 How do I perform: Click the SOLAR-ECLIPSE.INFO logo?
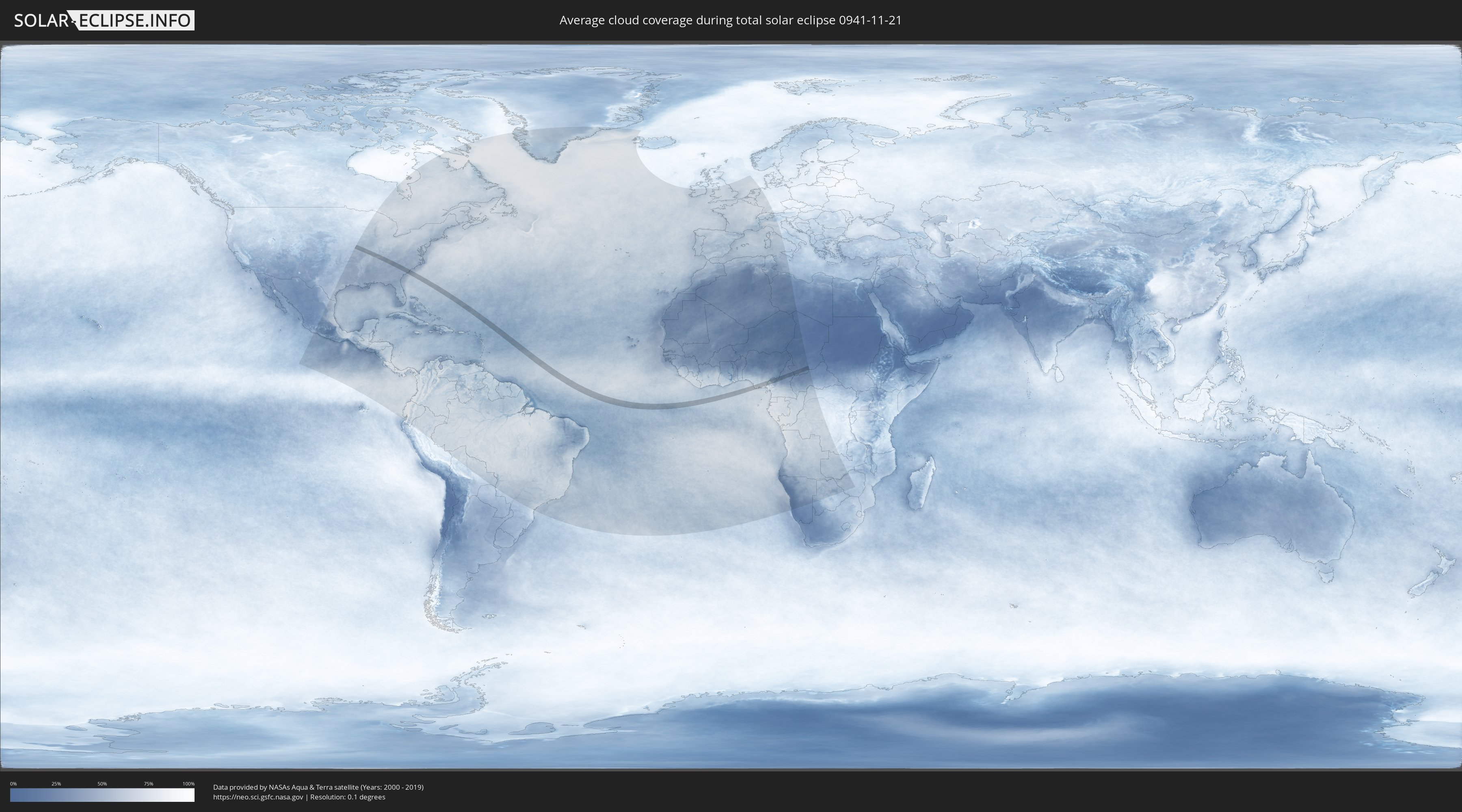pos(104,20)
